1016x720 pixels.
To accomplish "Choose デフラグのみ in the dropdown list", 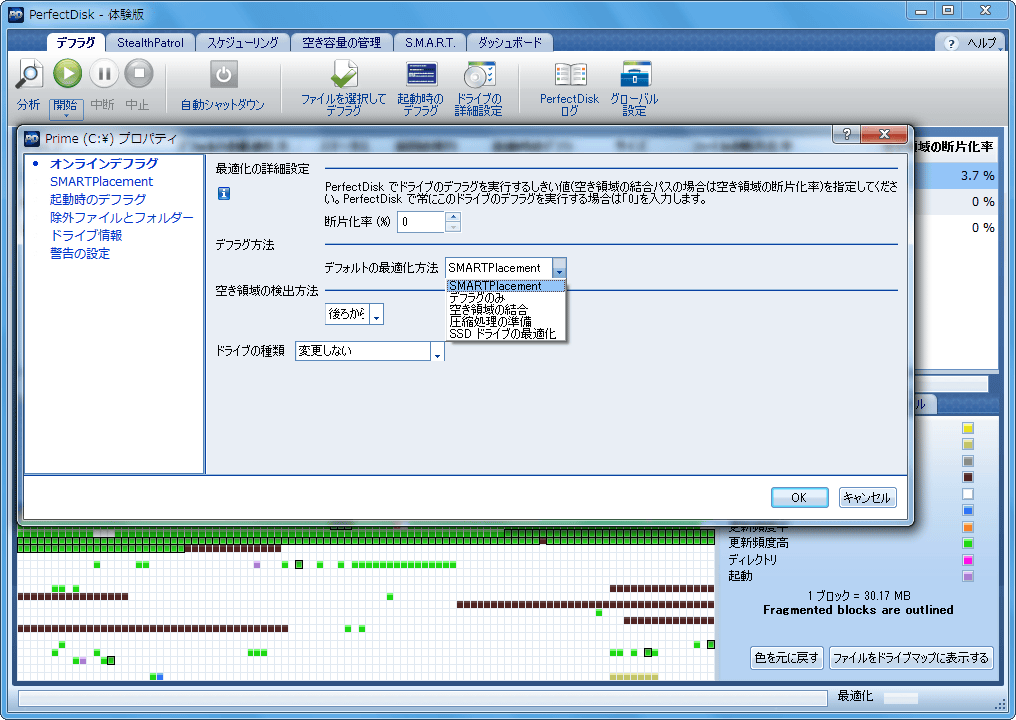I will [x=506, y=298].
